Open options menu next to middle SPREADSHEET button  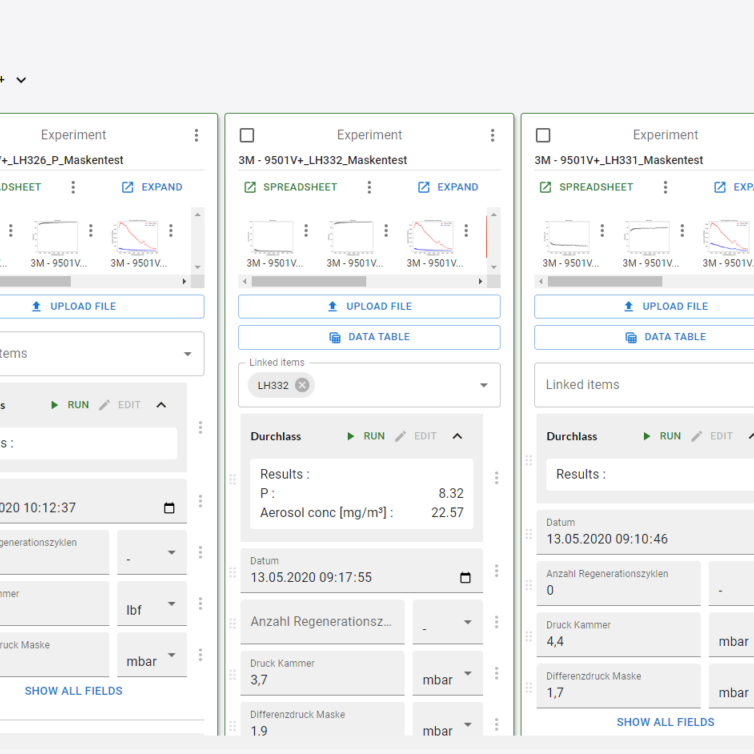coord(369,187)
